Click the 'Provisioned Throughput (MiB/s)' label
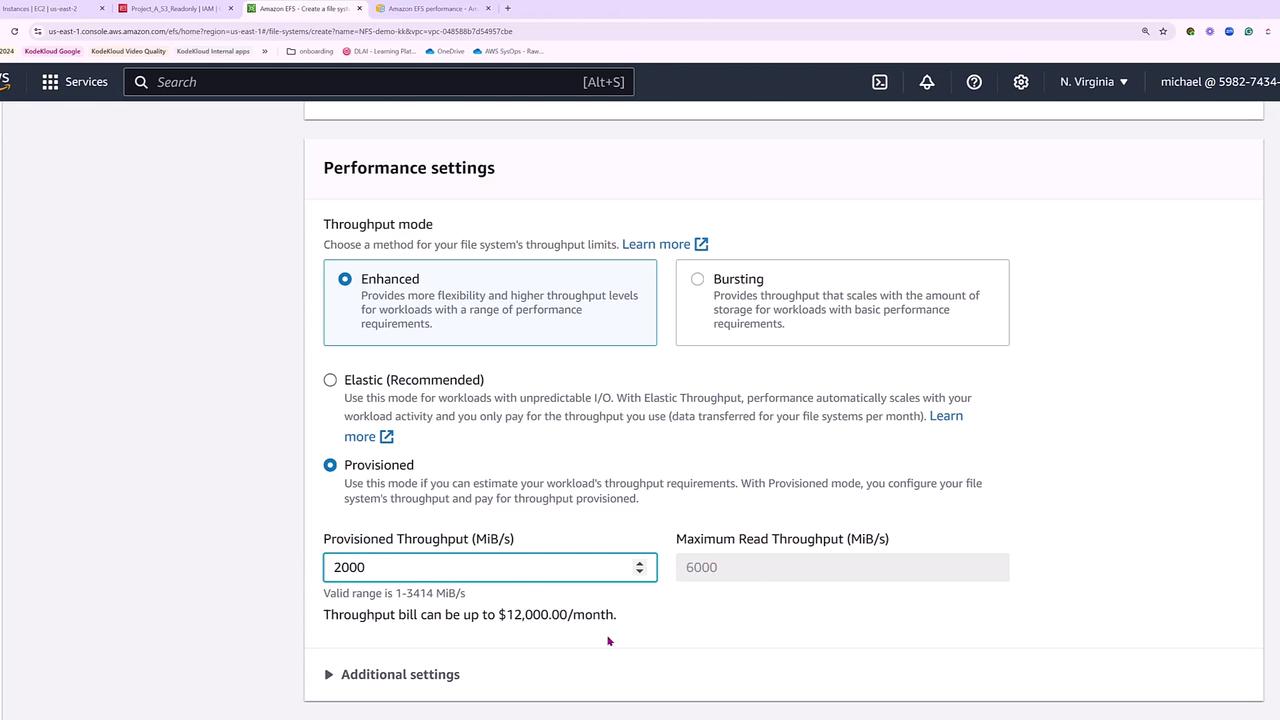1280x720 pixels. 418,539
